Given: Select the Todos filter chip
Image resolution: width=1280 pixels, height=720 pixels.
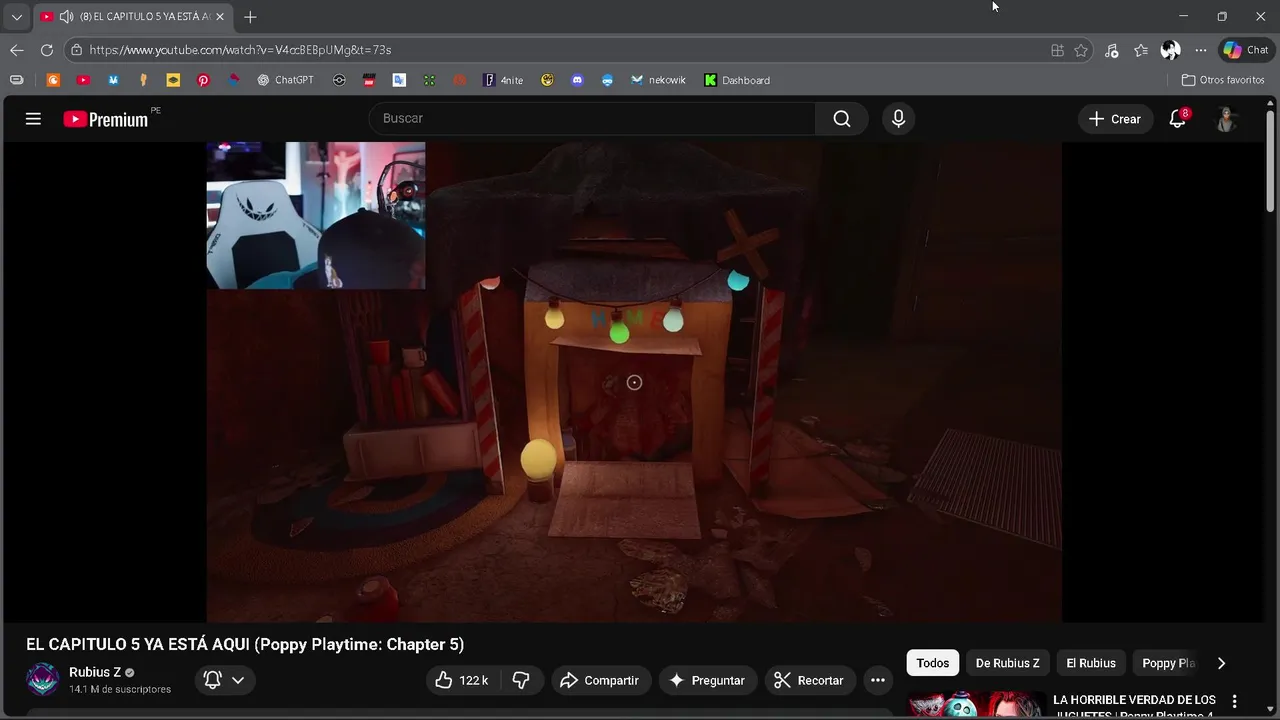Looking at the screenshot, I should point(933,663).
